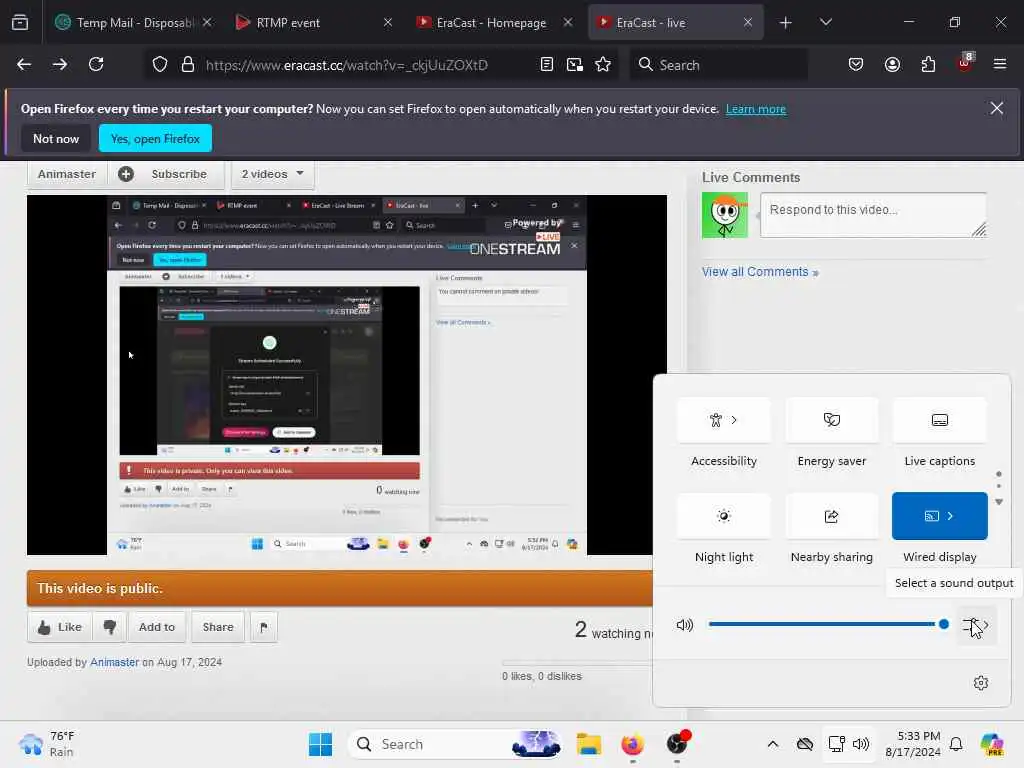1024x768 pixels.
Task: Switch to RTMP event tab
Action: (313, 23)
